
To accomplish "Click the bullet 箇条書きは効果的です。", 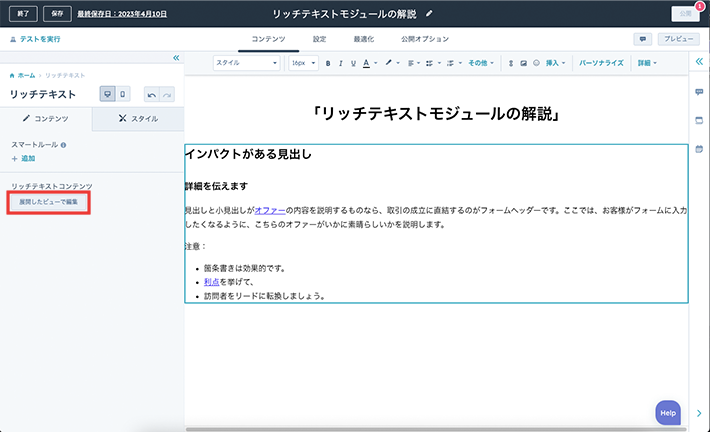I will [x=246, y=268].
